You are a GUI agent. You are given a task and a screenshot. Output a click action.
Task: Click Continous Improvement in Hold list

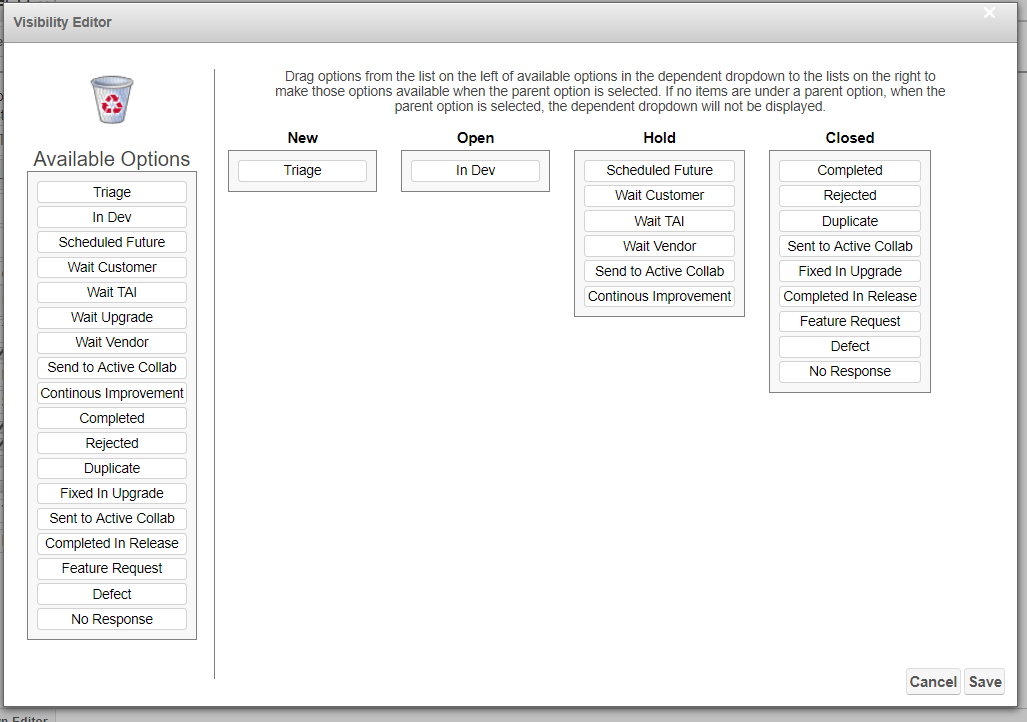659,296
